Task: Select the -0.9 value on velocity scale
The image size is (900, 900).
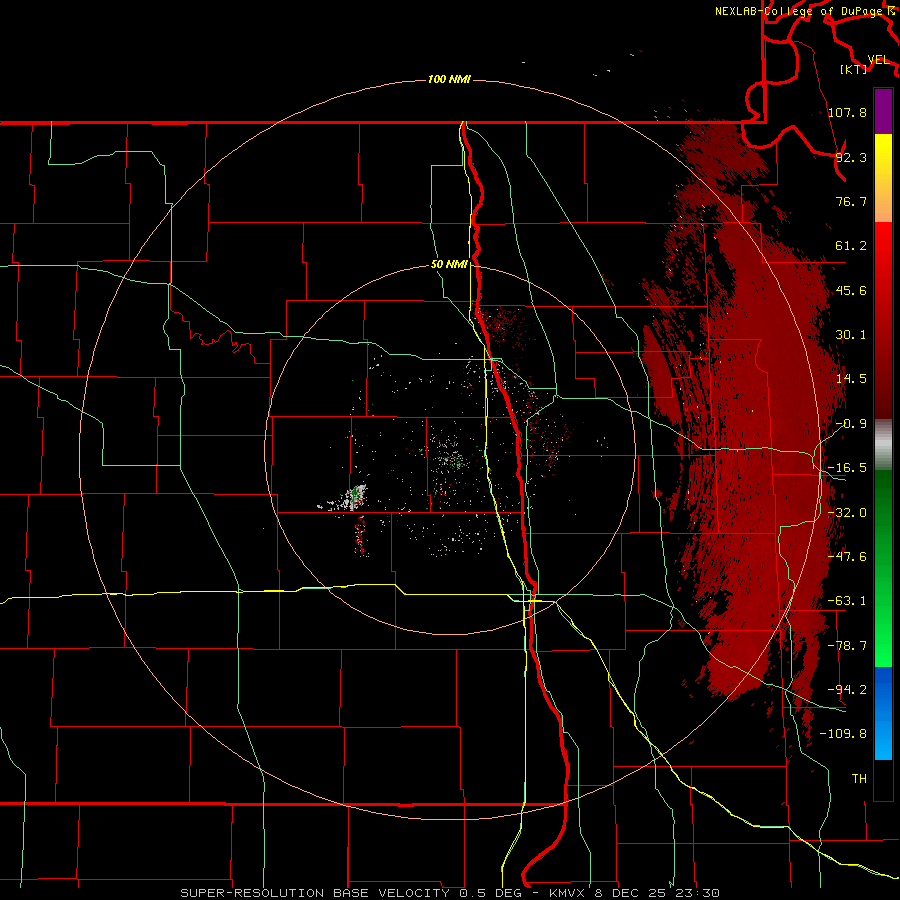Action: [x=851, y=424]
